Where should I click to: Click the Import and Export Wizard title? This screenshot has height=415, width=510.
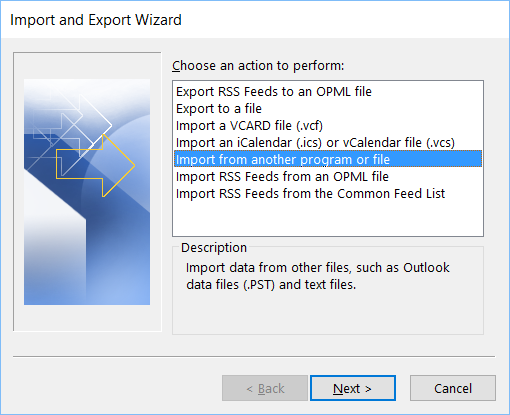96,20
